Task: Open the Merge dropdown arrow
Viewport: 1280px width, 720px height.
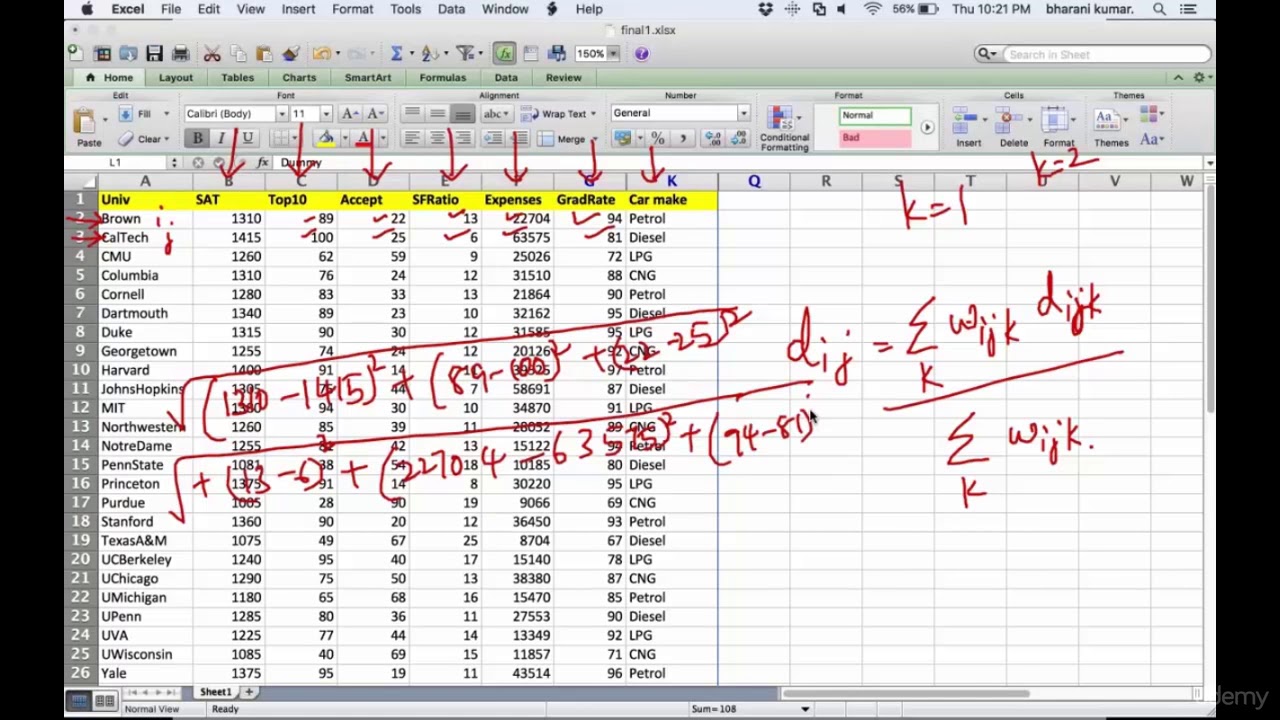Action: coord(593,139)
